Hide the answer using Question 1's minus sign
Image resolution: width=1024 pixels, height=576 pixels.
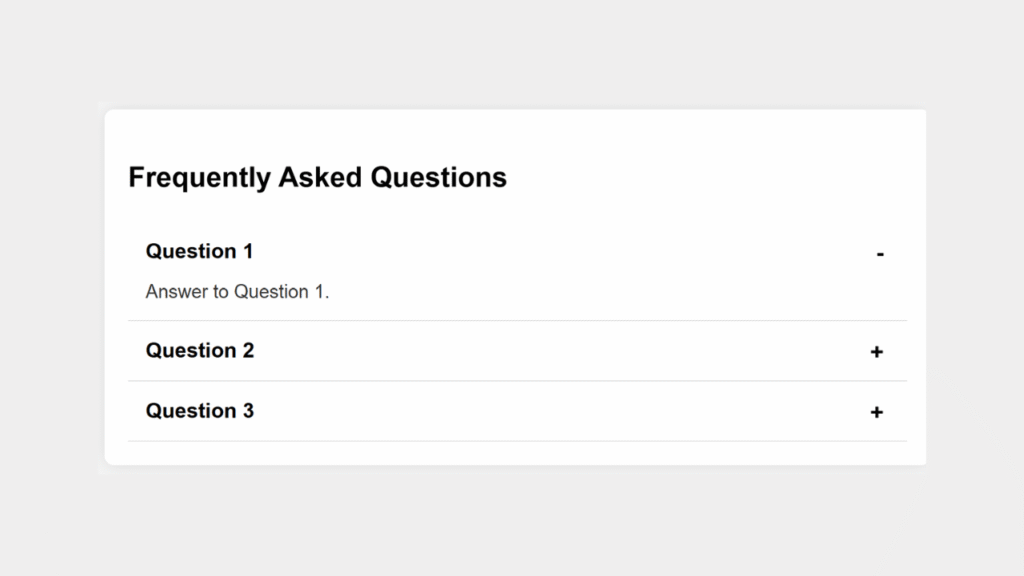pos(880,254)
